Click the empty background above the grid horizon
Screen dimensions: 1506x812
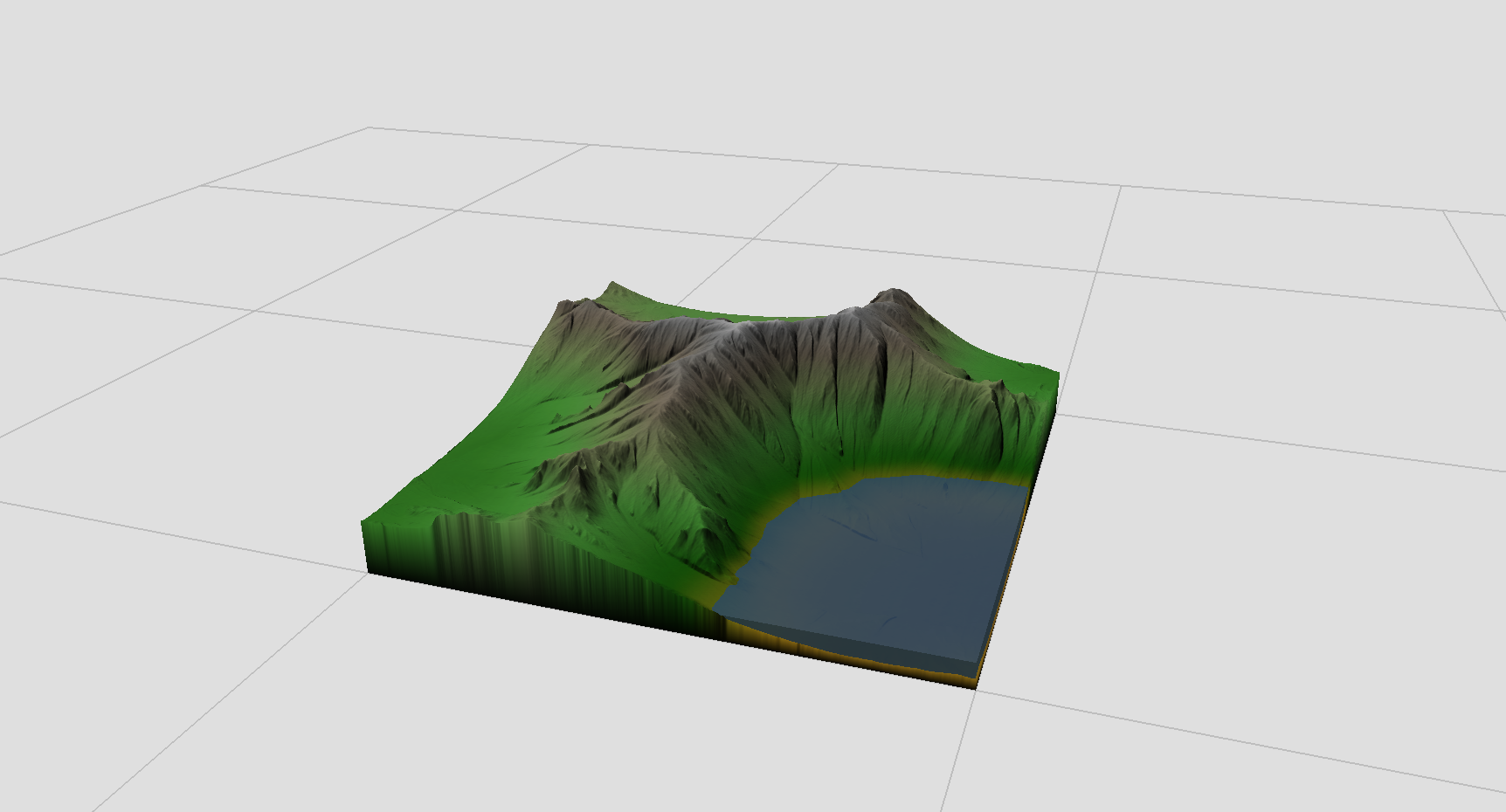[x=751, y=61]
